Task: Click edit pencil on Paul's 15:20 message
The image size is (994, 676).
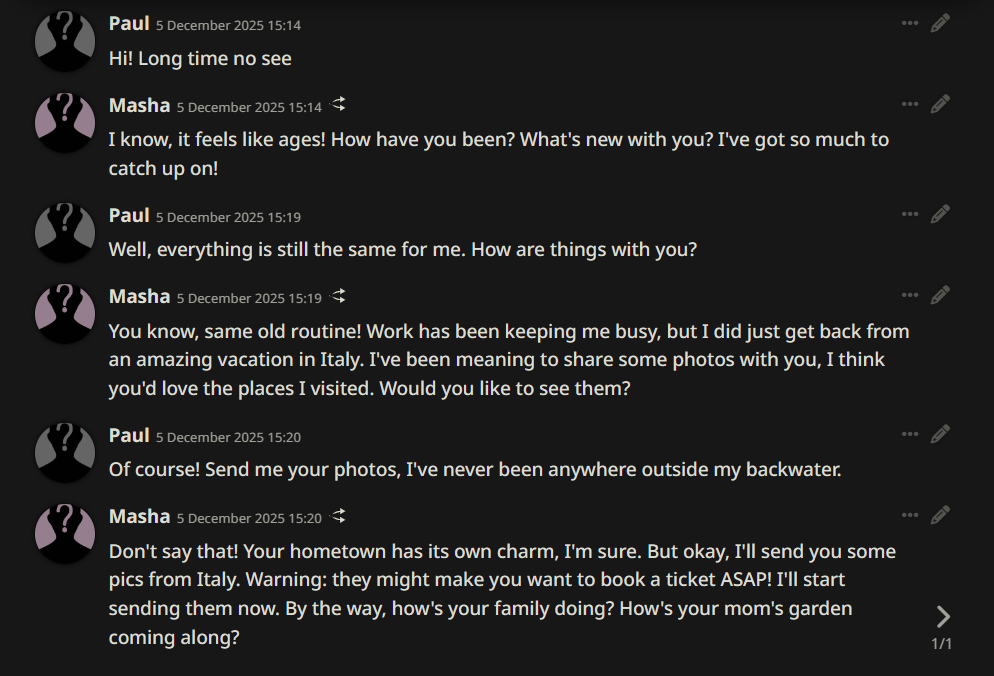Action: pos(940,434)
